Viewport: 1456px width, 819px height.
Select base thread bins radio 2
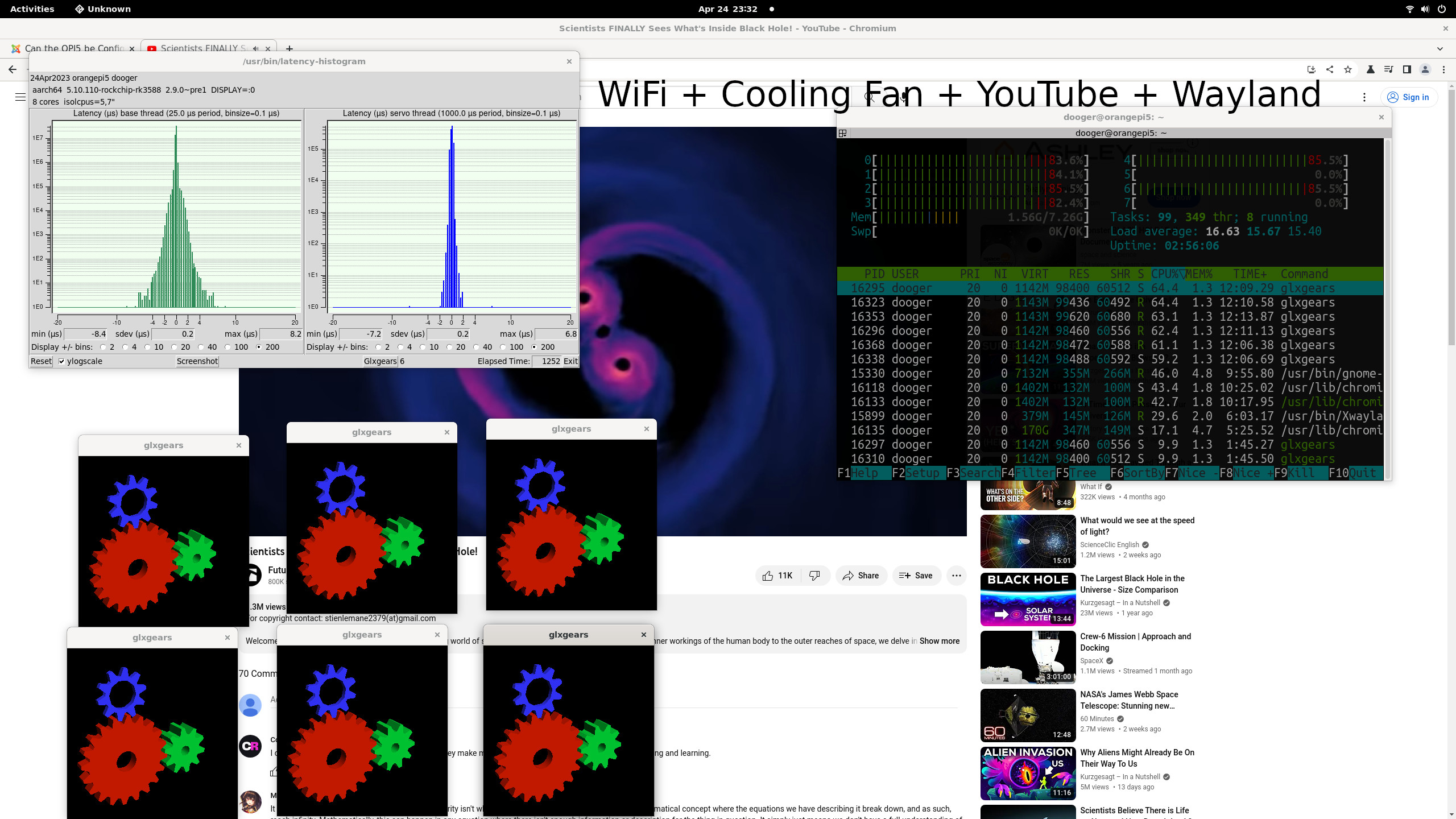tap(103, 347)
